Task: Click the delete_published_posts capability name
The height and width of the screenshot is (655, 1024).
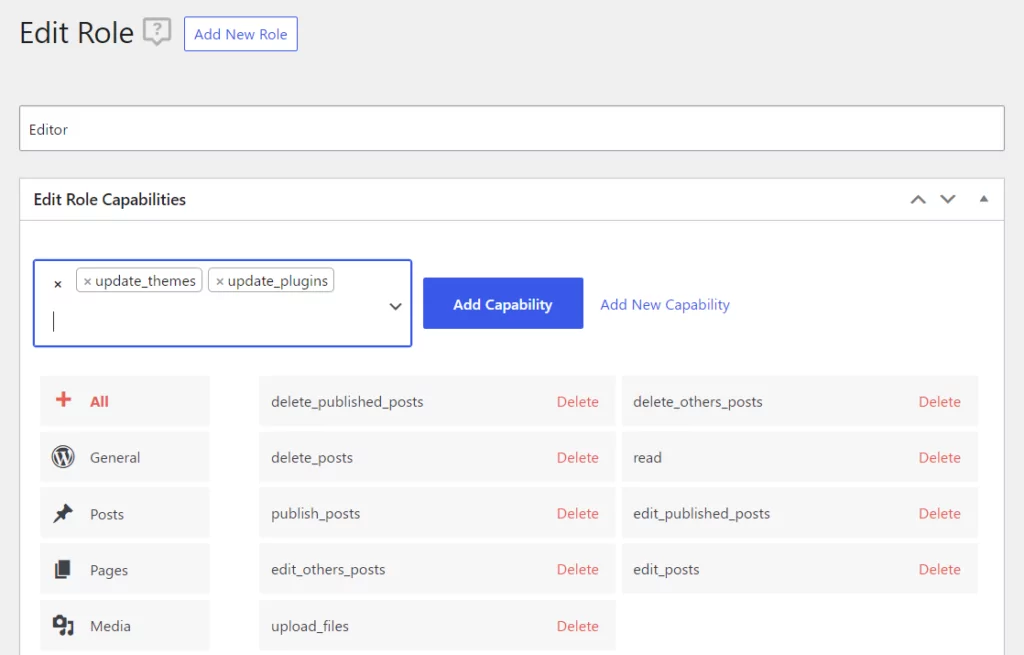Action: click(x=347, y=402)
